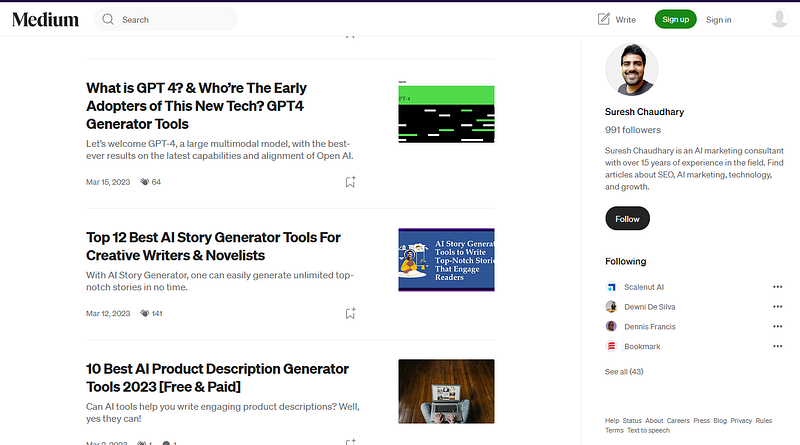Open the Scalenut AI avatar icon

click(611, 287)
